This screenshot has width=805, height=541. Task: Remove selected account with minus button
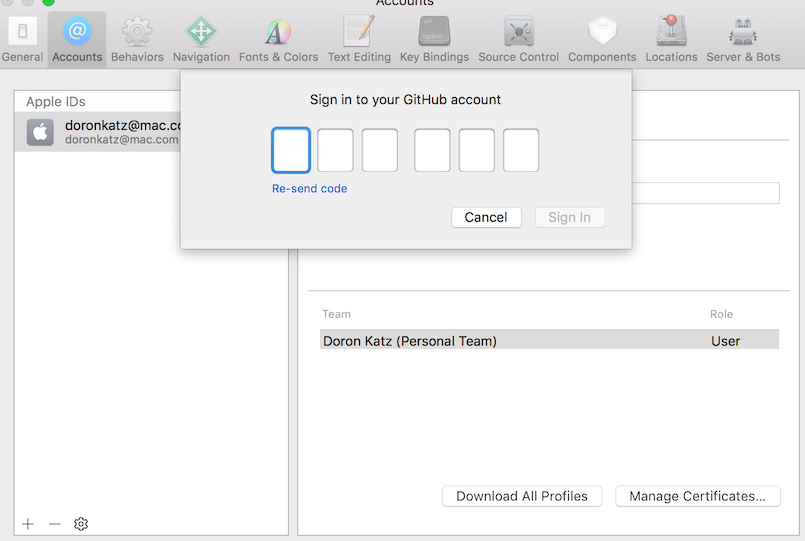[54, 524]
